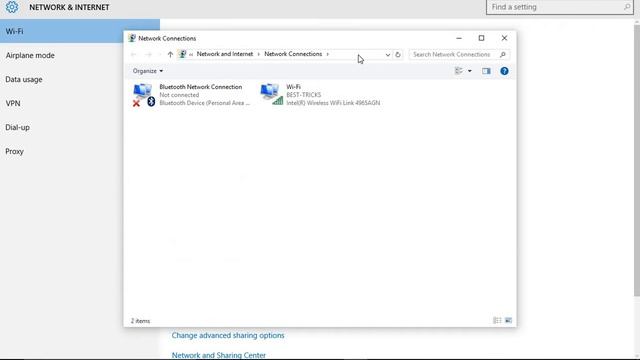Open recent locations dropdown arrow
Viewport: 640px width, 360px height.
click(x=160, y=54)
